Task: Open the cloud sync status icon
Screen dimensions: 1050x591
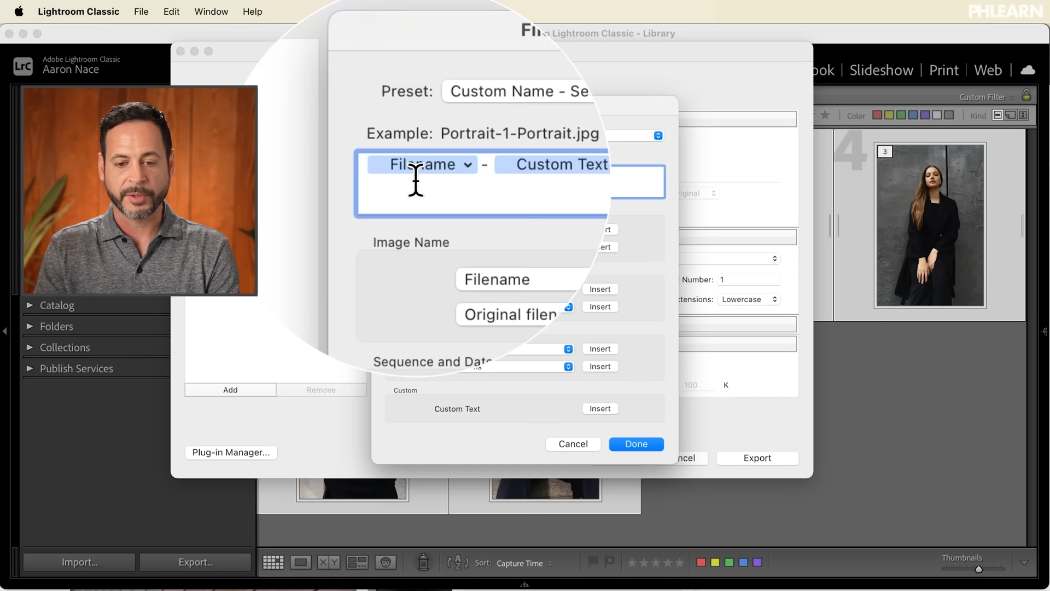Action: click(x=1027, y=70)
